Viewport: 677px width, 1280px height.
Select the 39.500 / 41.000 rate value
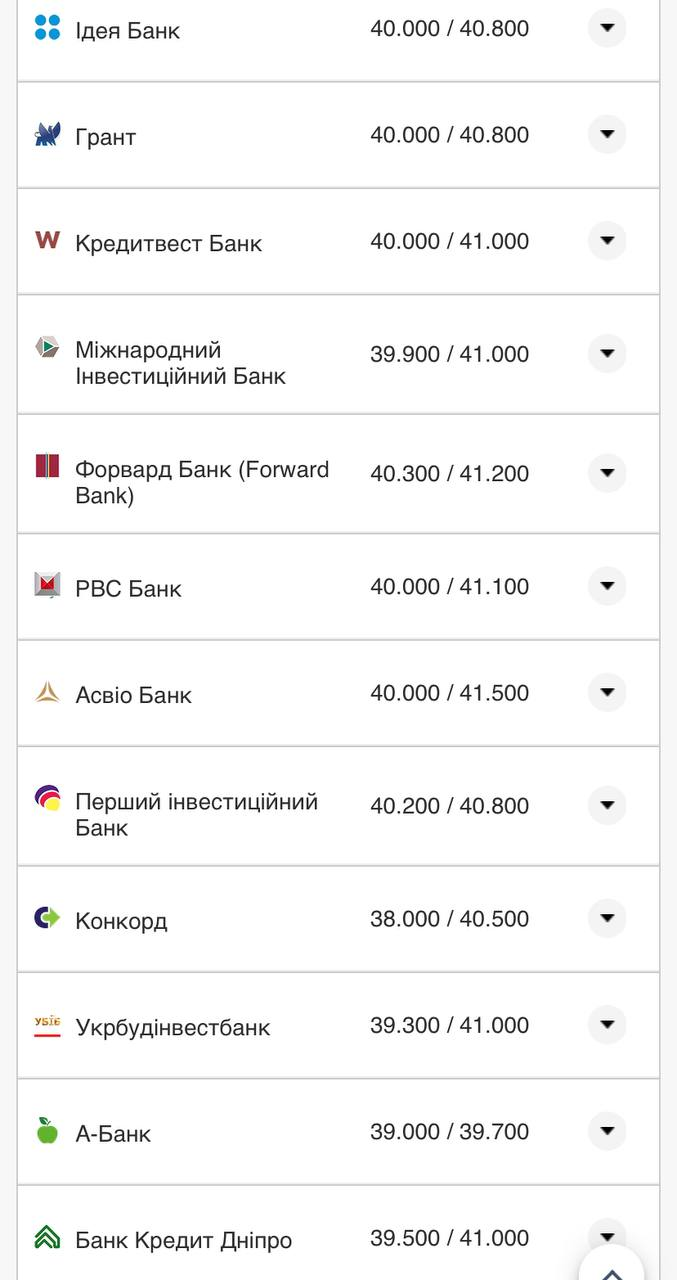click(450, 1237)
